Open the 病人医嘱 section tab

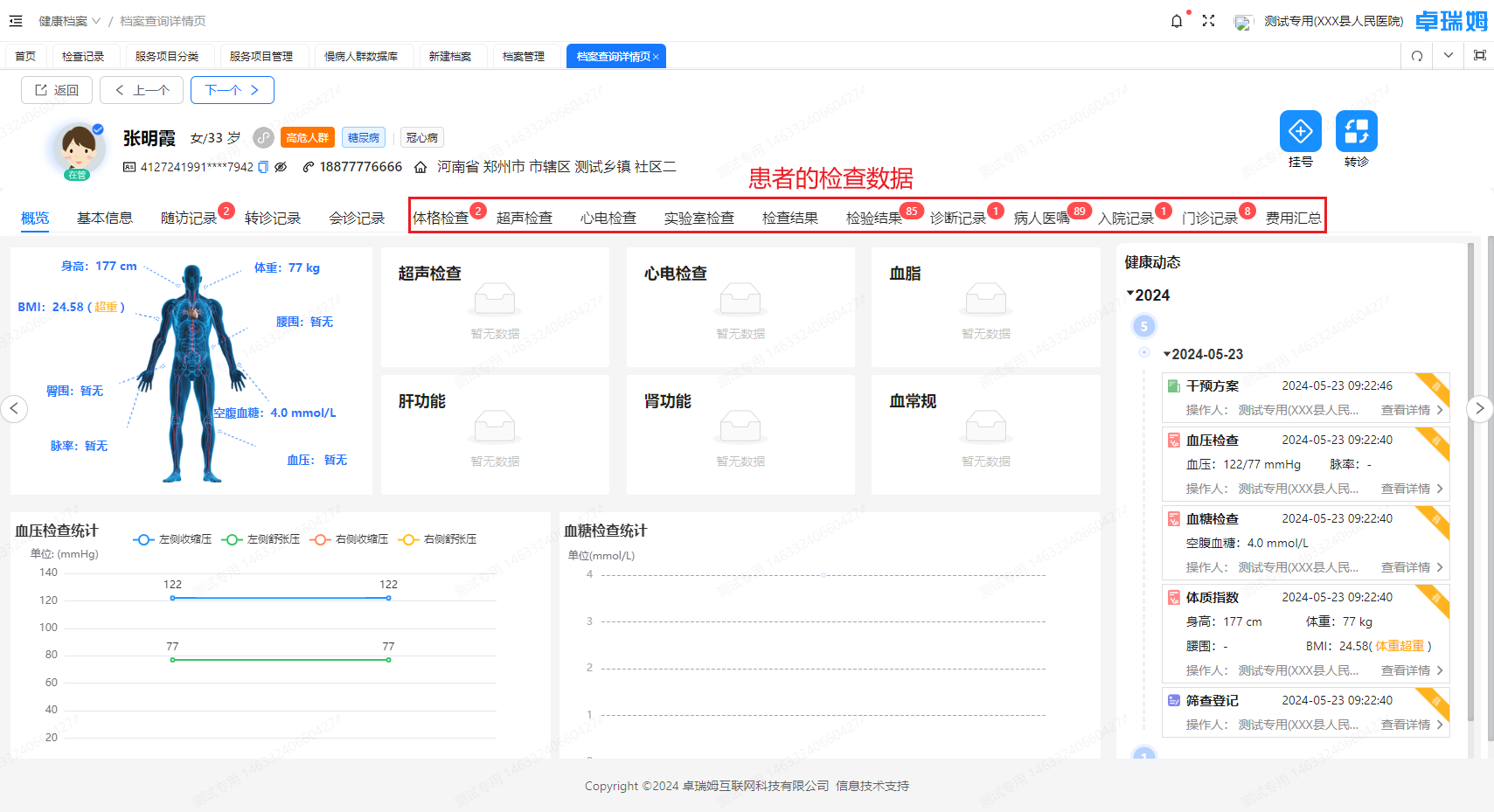(x=1042, y=218)
